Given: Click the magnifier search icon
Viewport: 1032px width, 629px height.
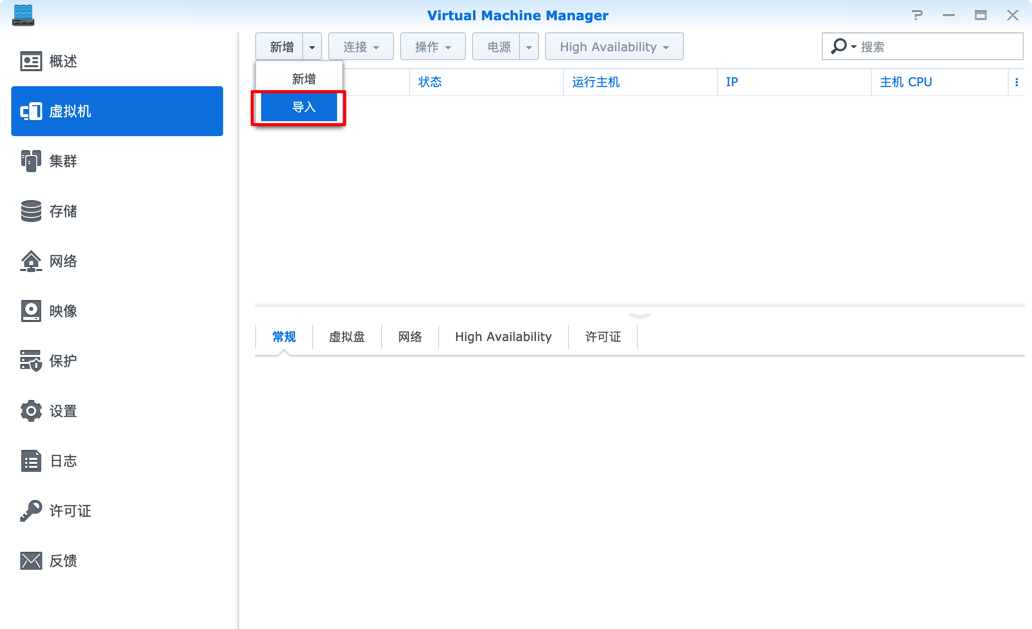Looking at the screenshot, I should (839, 46).
